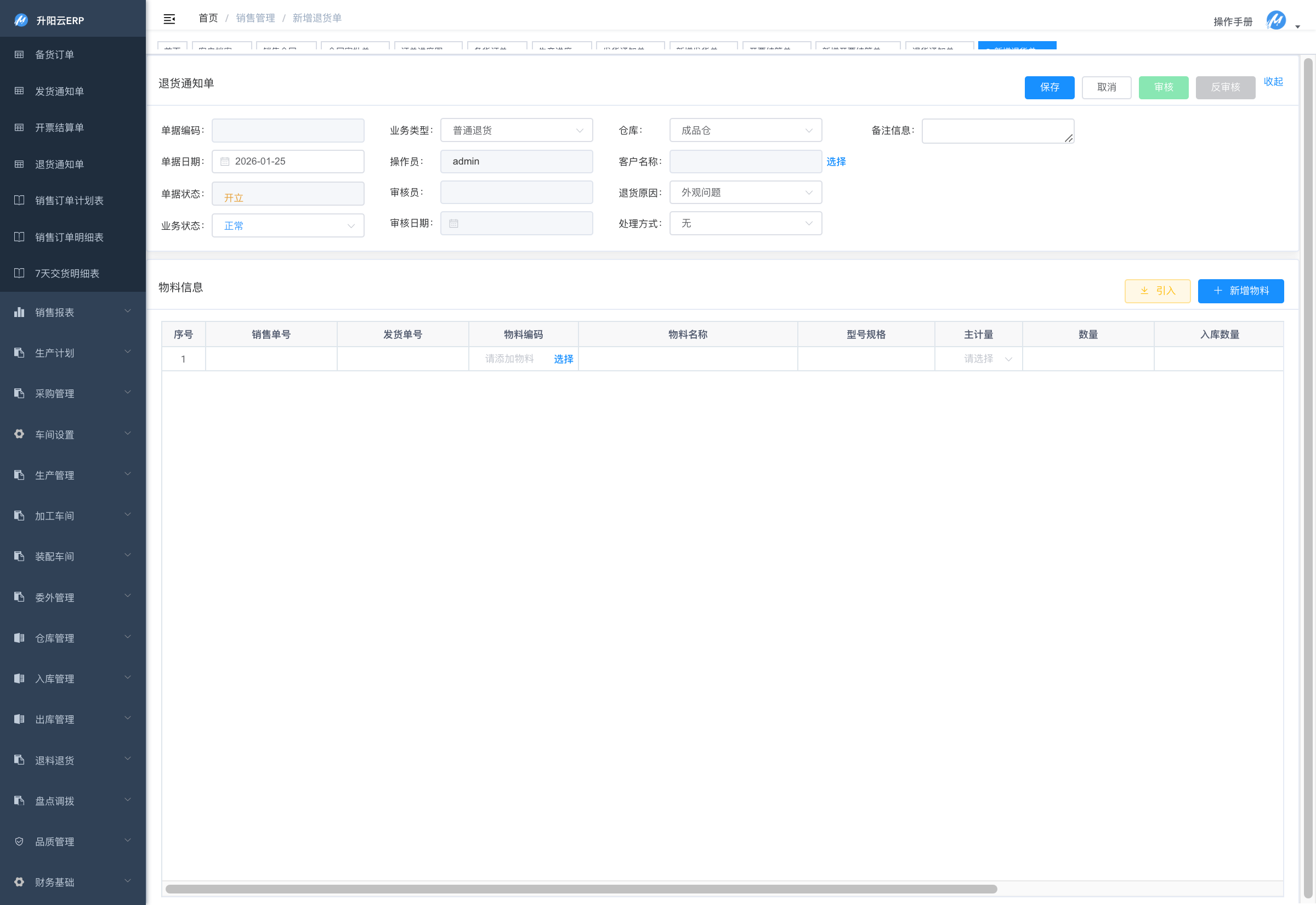The width and height of the screenshot is (1316, 905).
Task: Open the 主计量 请选择 dropdown in row 1
Action: tap(986, 359)
